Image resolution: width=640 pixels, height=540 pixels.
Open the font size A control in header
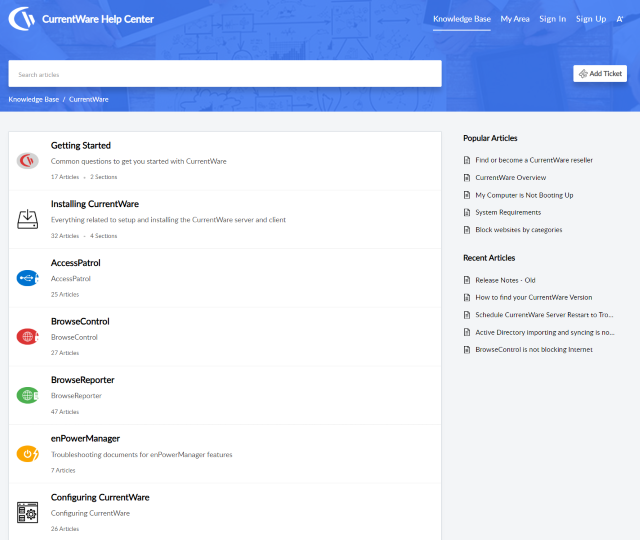click(x=620, y=19)
